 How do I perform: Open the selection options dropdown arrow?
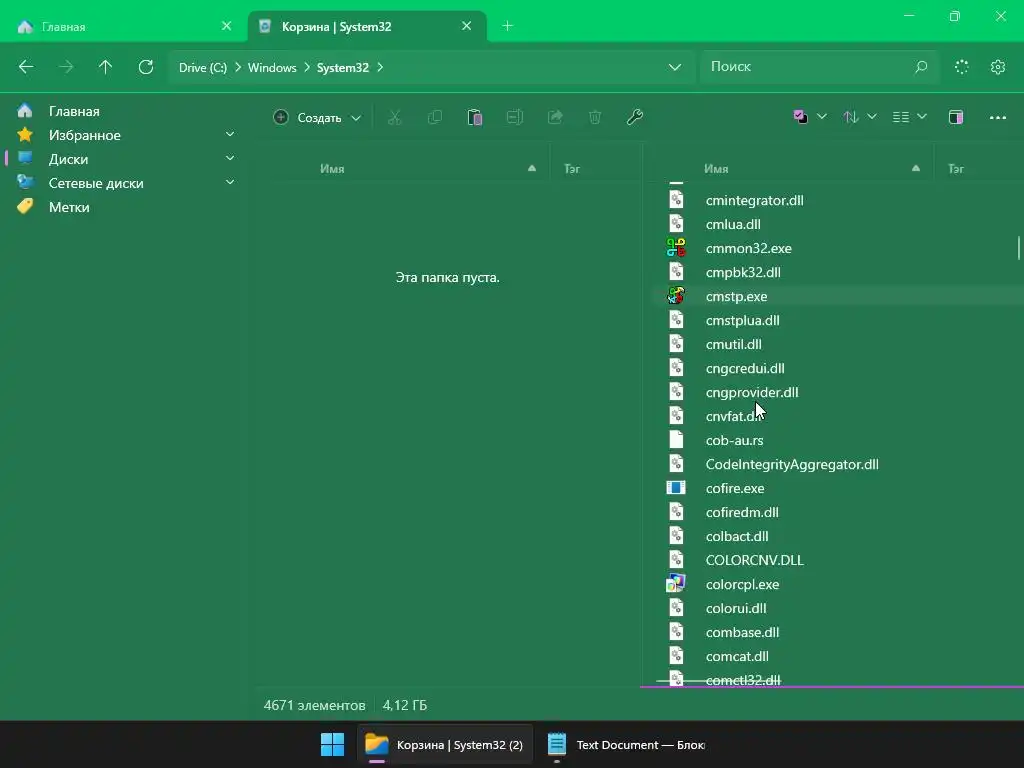pos(822,117)
